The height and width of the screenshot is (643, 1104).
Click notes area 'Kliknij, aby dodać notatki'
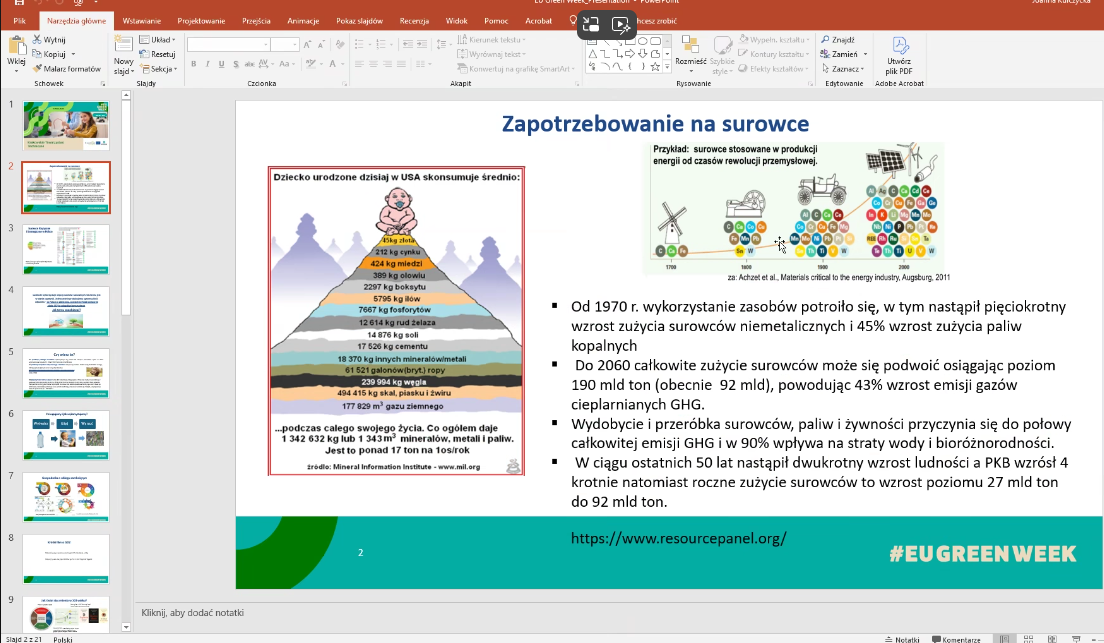click(x=192, y=613)
